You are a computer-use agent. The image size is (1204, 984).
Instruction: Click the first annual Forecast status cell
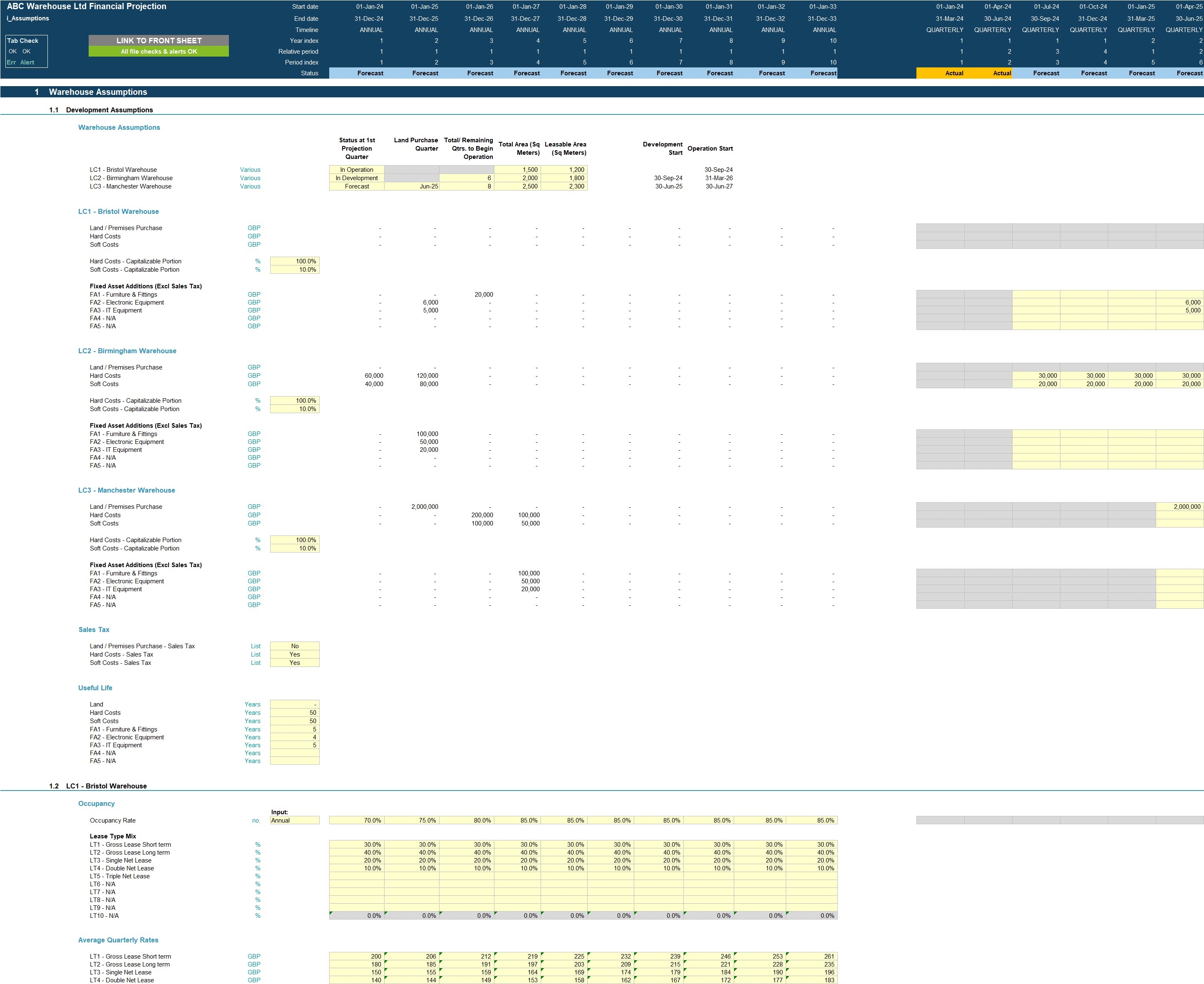357,73
